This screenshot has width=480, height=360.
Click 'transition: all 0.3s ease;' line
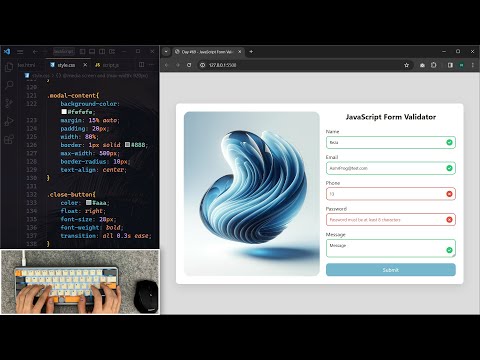coord(106,236)
